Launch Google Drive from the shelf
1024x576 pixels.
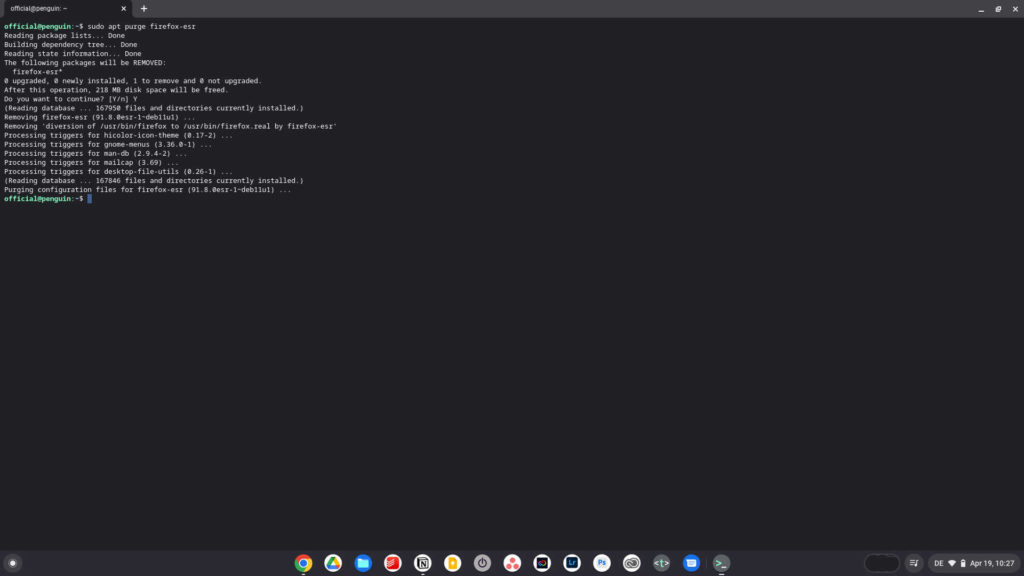click(x=333, y=563)
